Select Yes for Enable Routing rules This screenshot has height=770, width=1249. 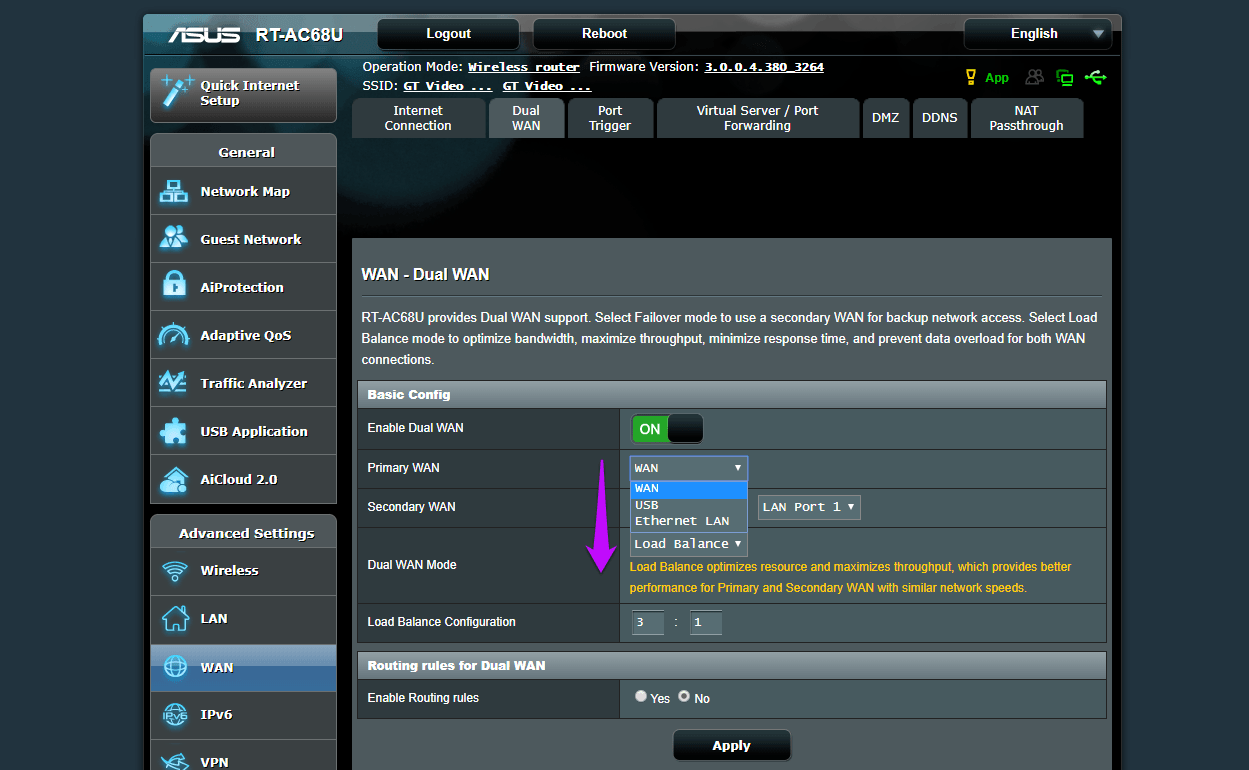click(x=641, y=696)
